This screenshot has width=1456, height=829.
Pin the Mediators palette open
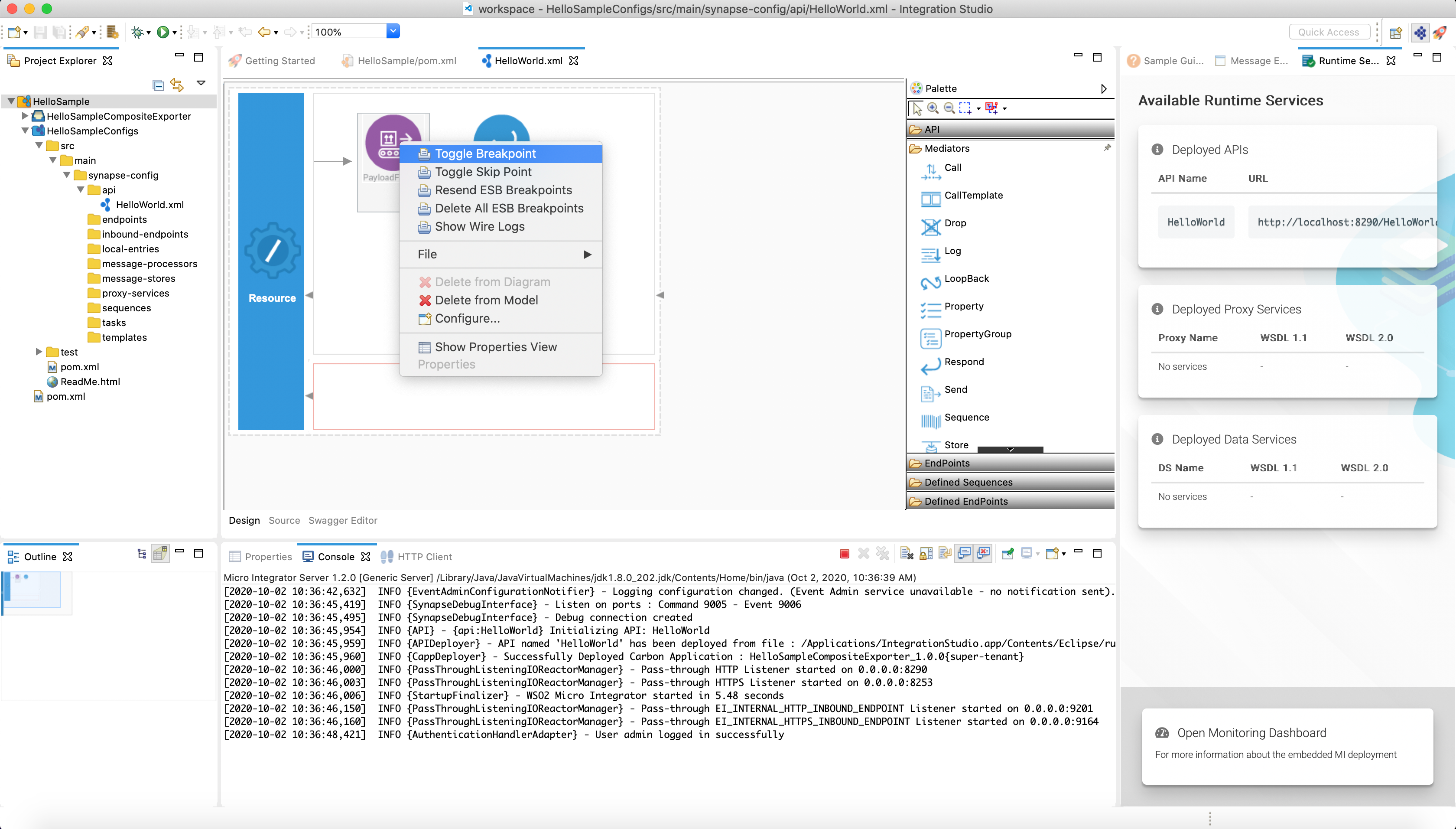tap(1107, 147)
